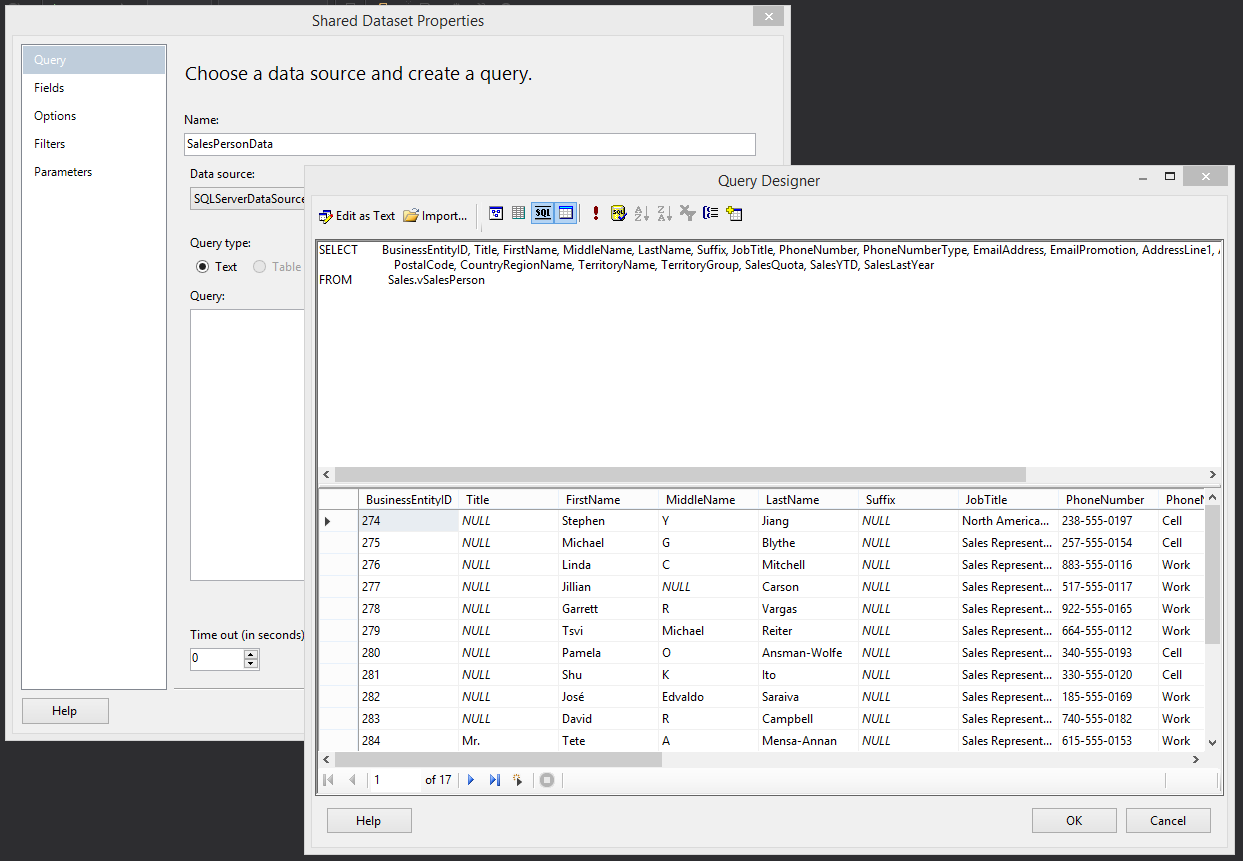Click the Add Table icon
The image size is (1243, 861).
(734, 213)
